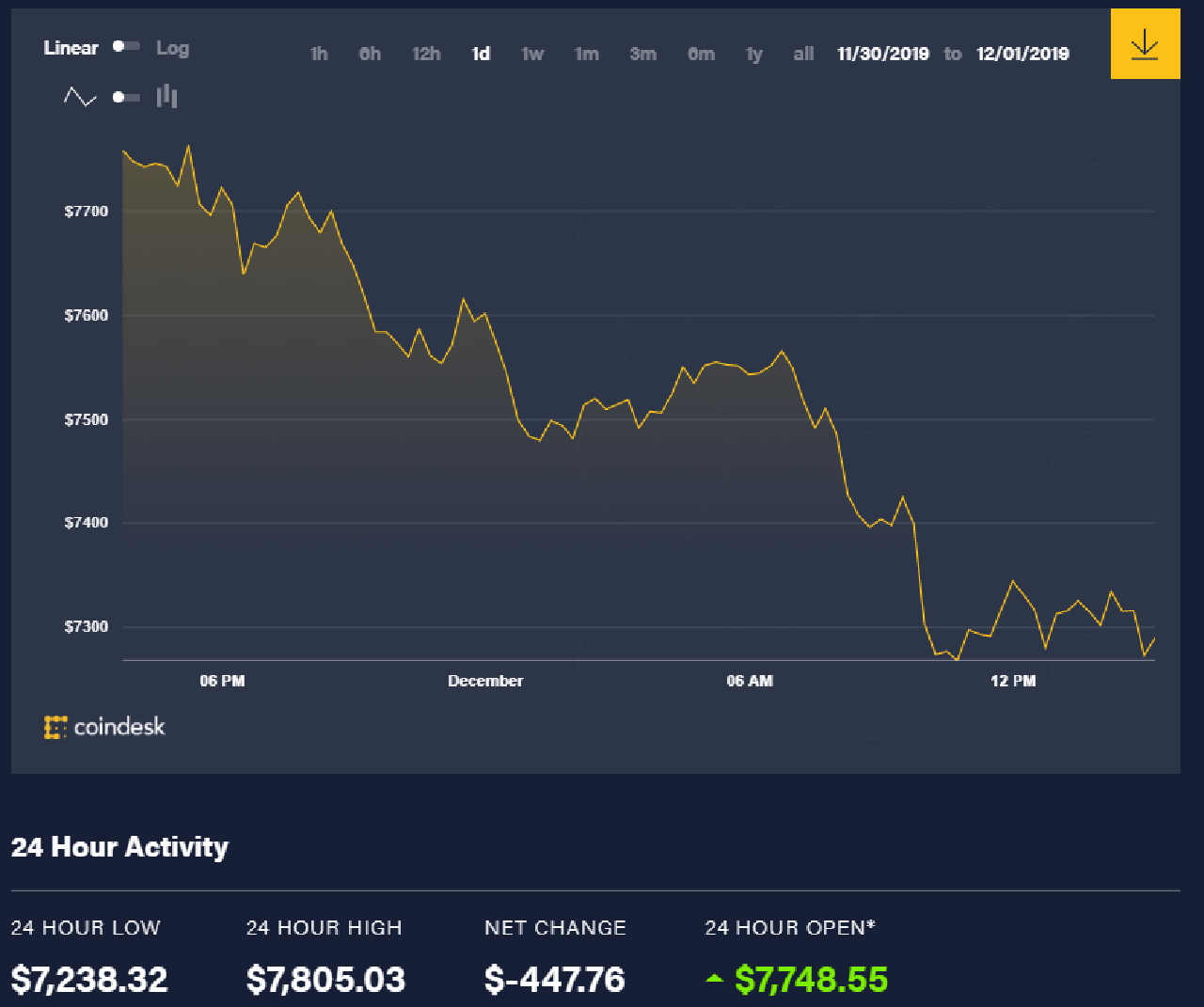Show the 1y time range
The image size is (1204, 1007).
coord(753,54)
